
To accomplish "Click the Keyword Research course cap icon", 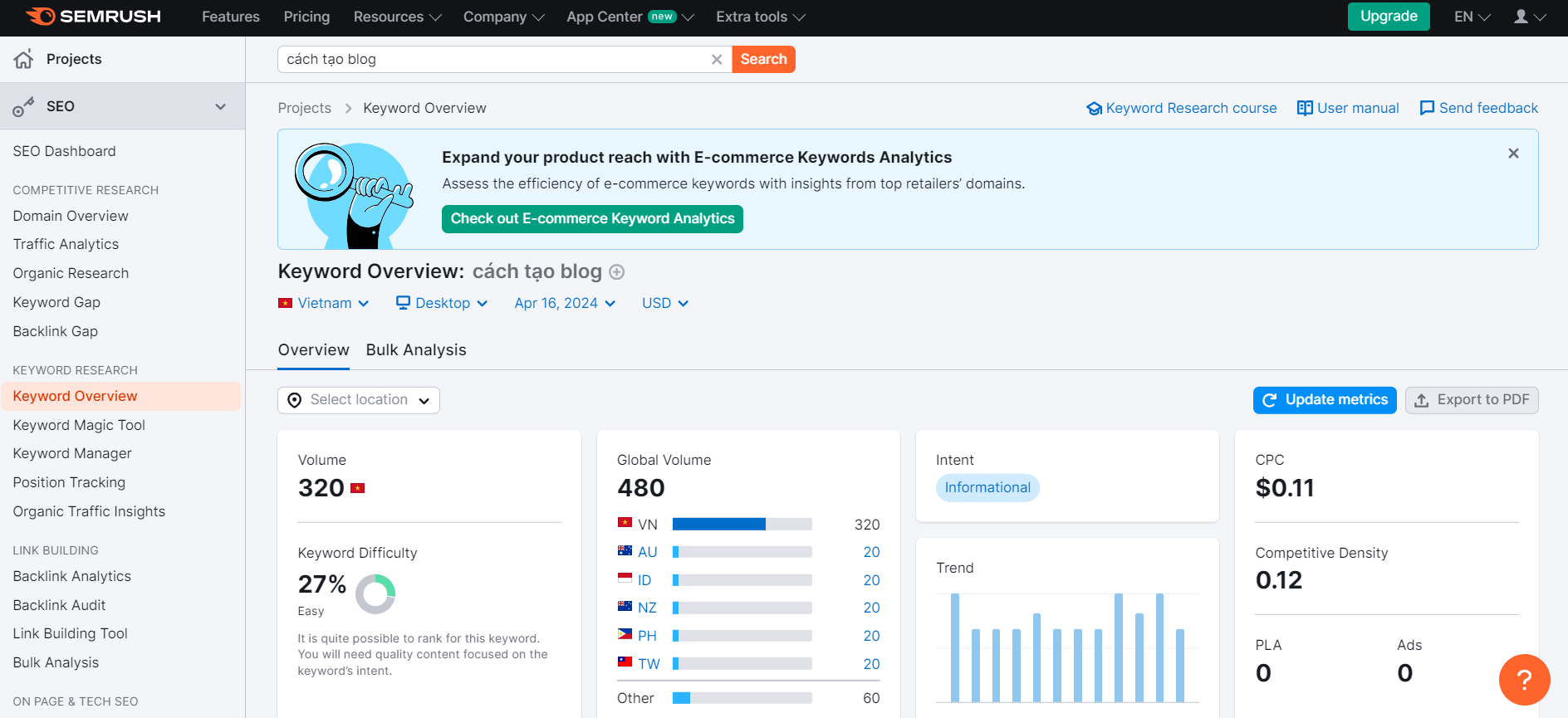I will click(1095, 109).
